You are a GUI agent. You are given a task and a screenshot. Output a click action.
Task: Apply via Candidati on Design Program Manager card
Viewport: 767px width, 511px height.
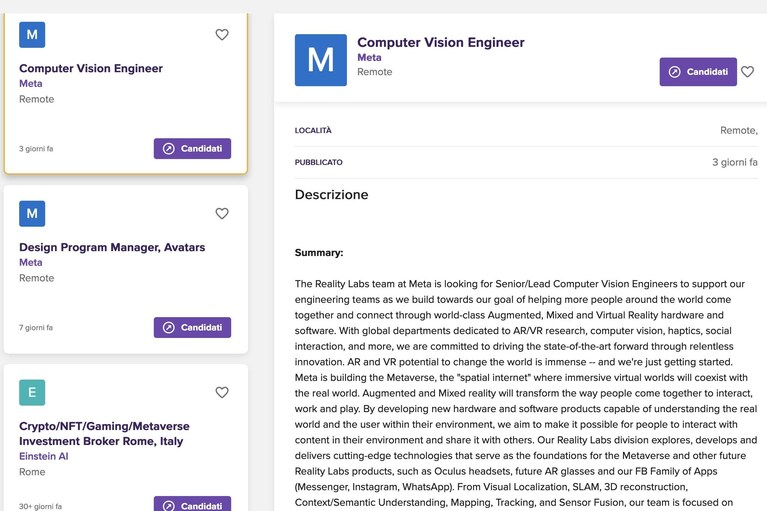192,328
